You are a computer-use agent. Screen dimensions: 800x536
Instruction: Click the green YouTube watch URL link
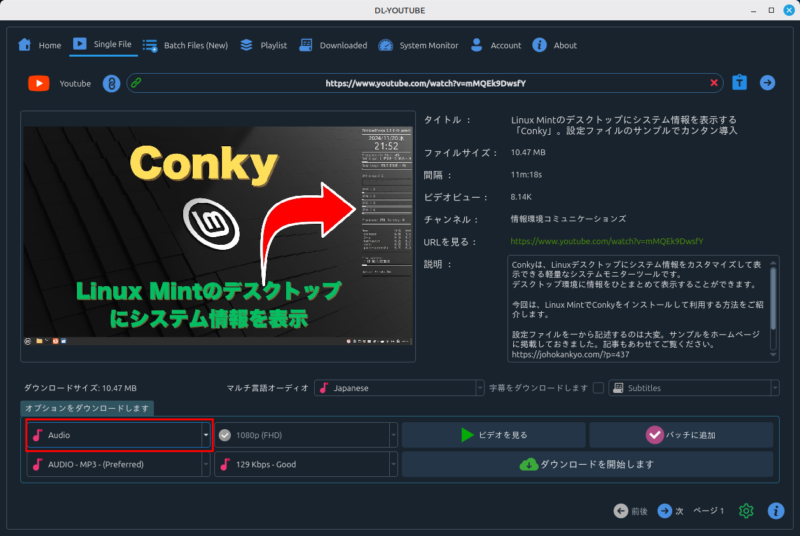[607, 241]
